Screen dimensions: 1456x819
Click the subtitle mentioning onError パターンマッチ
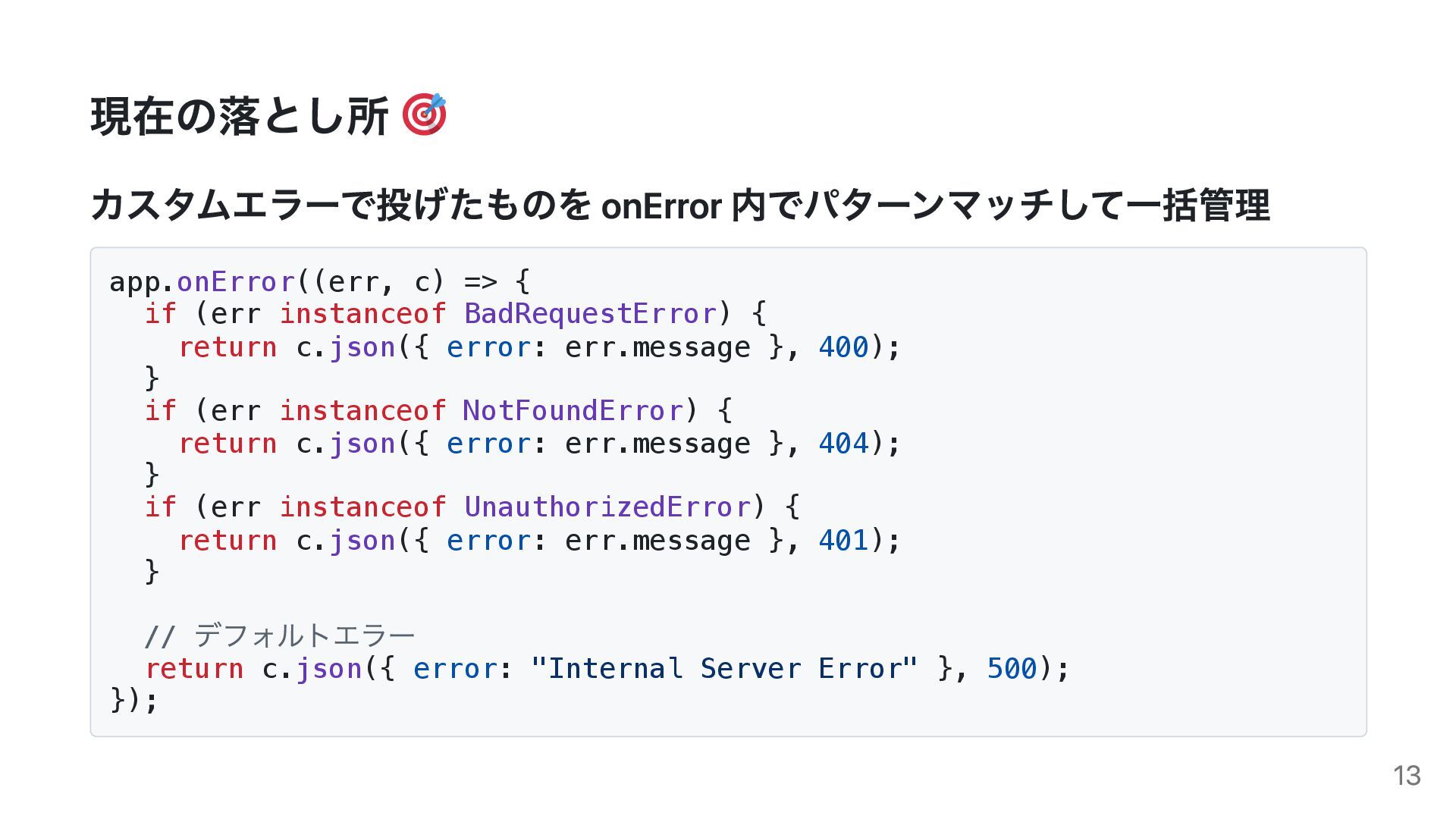[680, 205]
